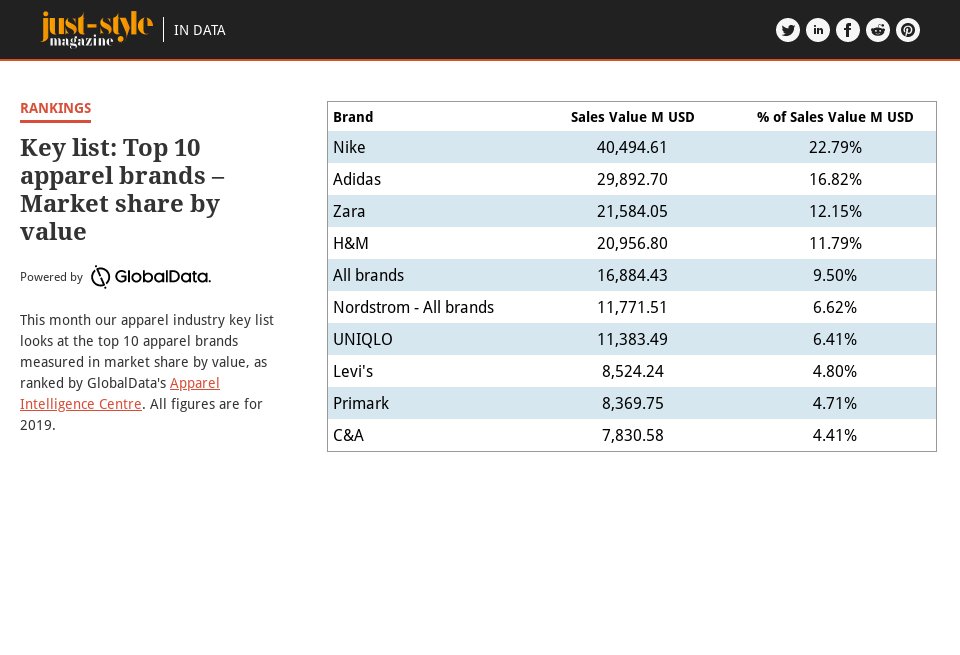Click the 16.82% share value

coord(835,179)
